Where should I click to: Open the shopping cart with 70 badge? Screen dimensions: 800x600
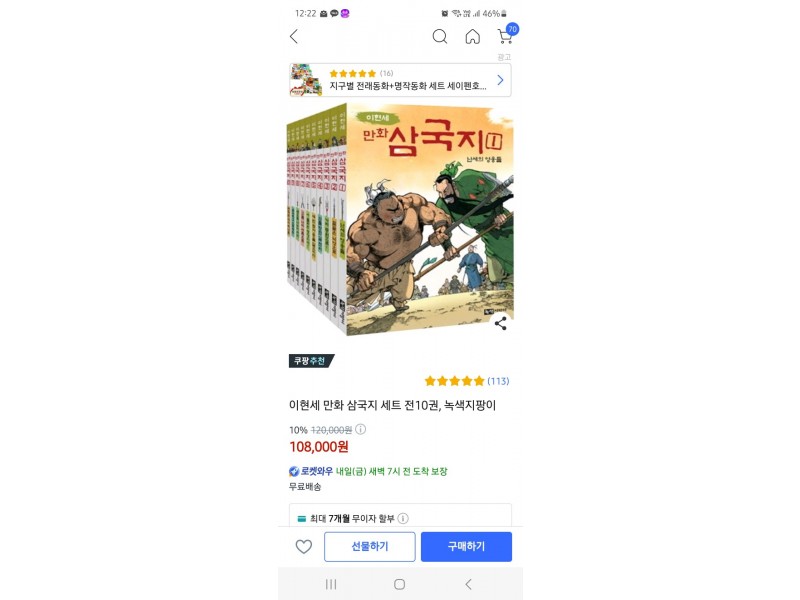point(507,35)
